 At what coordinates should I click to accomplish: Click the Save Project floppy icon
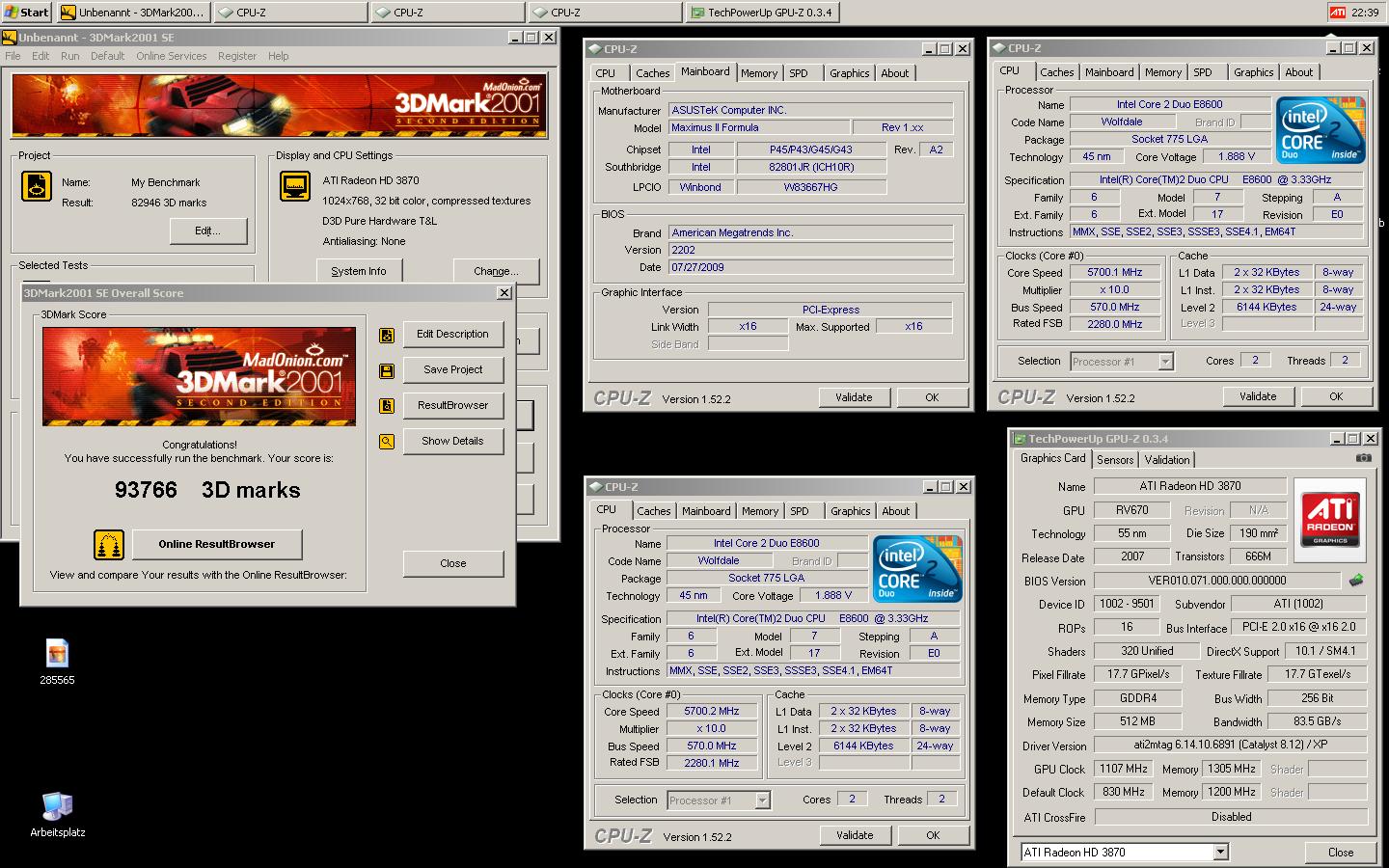(387, 370)
